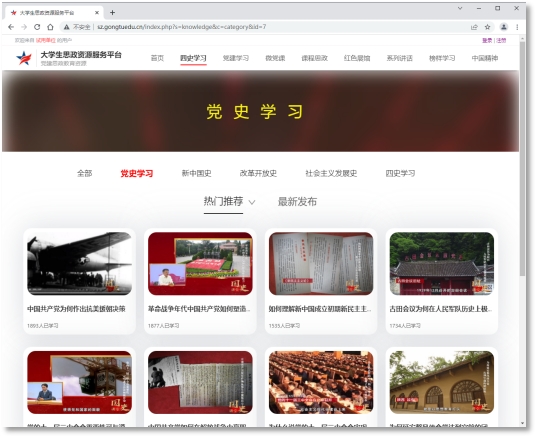Bookmark this page with the star icon
Image resolution: width=535 pixels, height=437 pixels.
pos(488,27)
